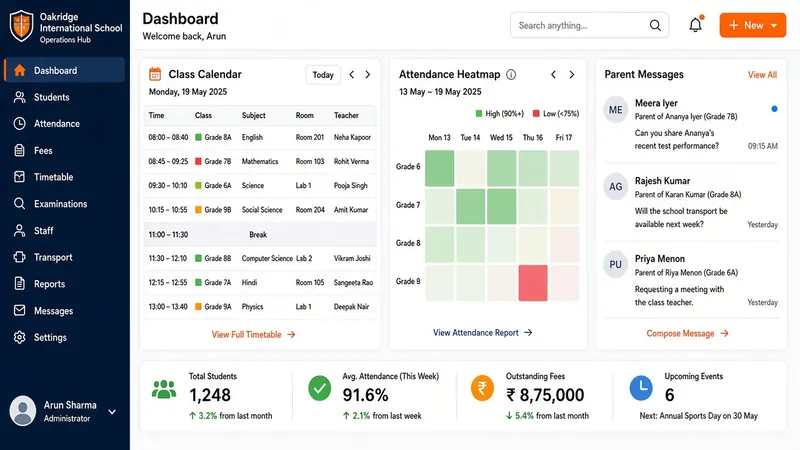Go to previous day in Class Calendar
This screenshot has height=450, width=800.
352,74
